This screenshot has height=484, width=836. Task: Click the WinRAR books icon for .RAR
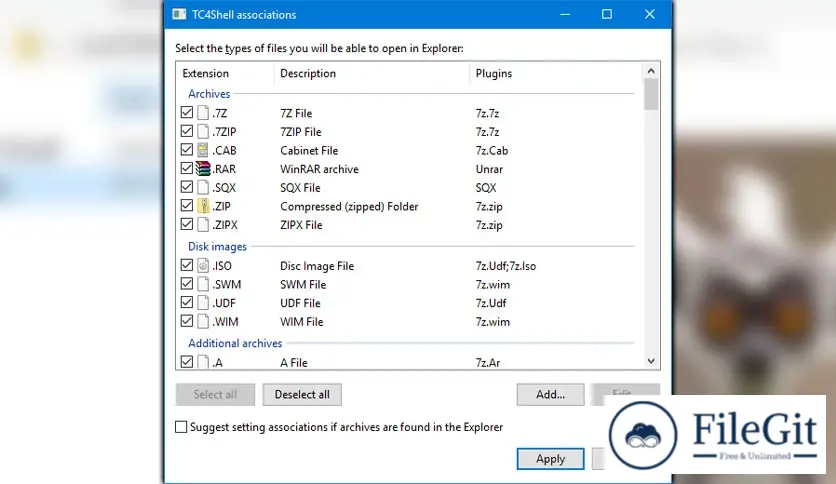pos(203,168)
